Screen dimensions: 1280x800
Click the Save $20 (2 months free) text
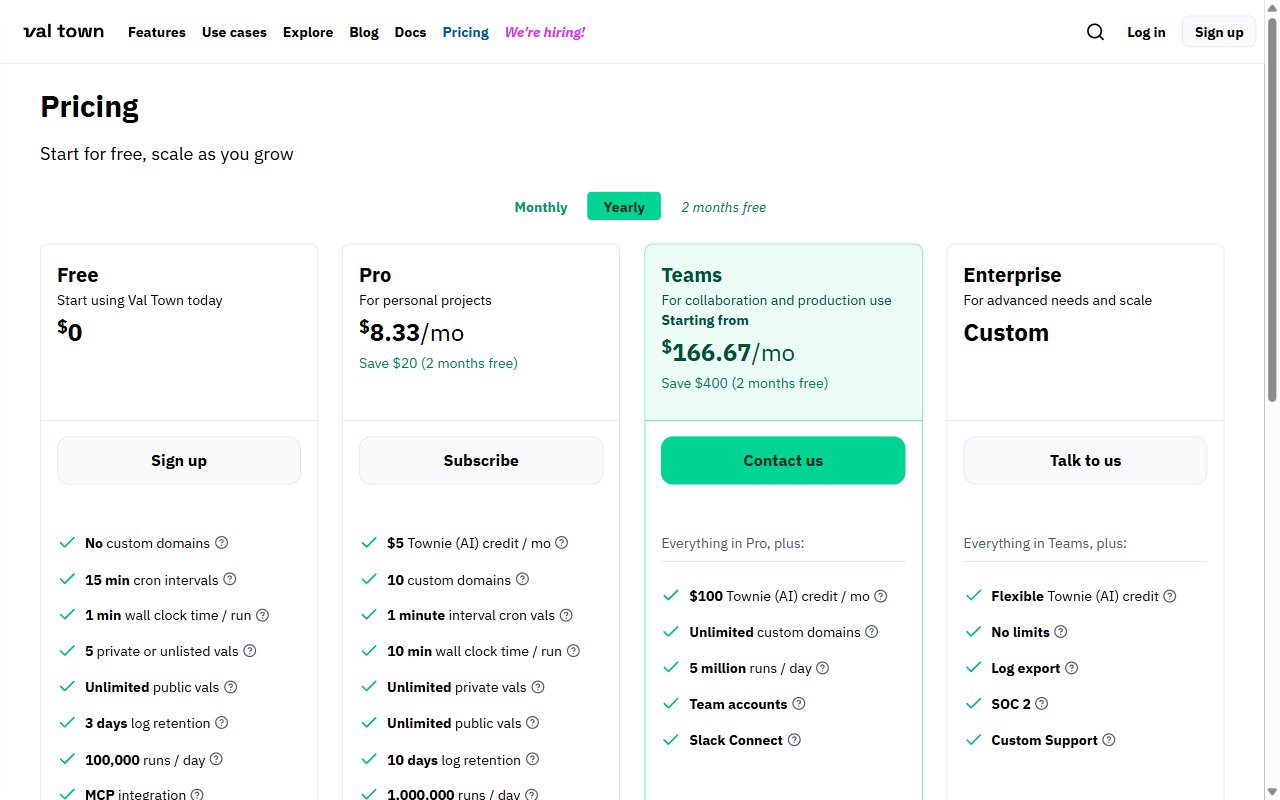tap(439, 363)
